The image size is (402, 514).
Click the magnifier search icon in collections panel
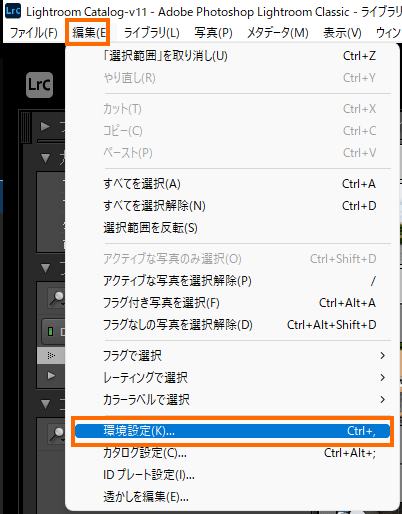(x=57, y=433)
